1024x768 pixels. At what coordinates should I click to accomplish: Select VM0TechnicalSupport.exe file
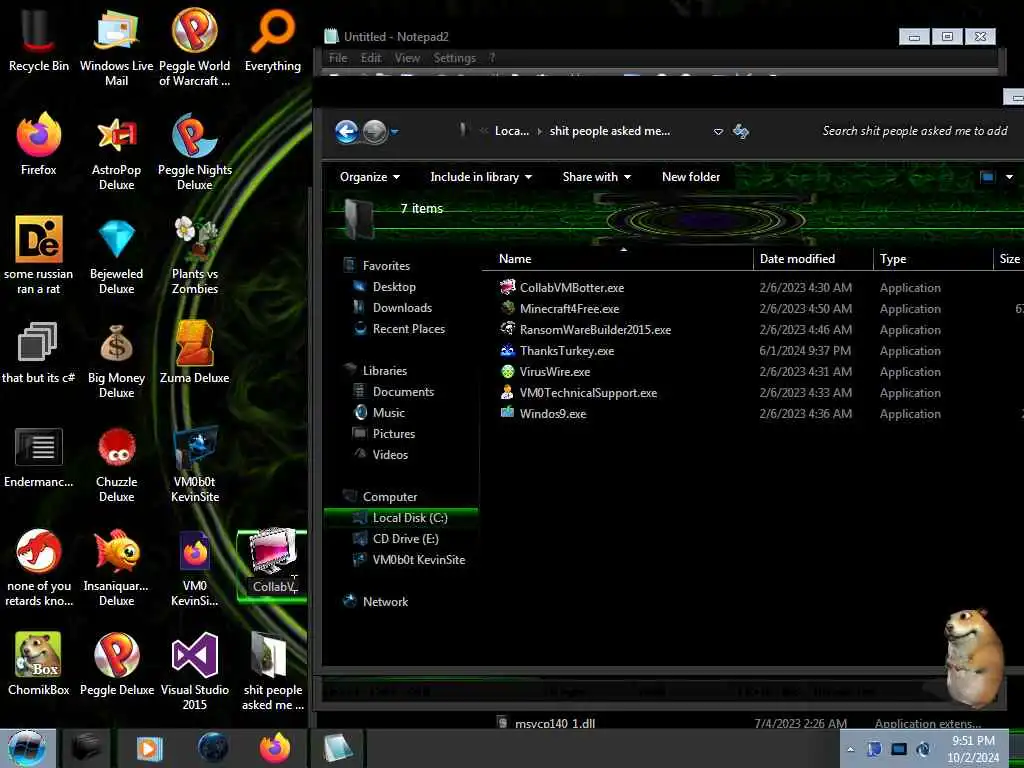pyautogui.click(x=579, y=392)
